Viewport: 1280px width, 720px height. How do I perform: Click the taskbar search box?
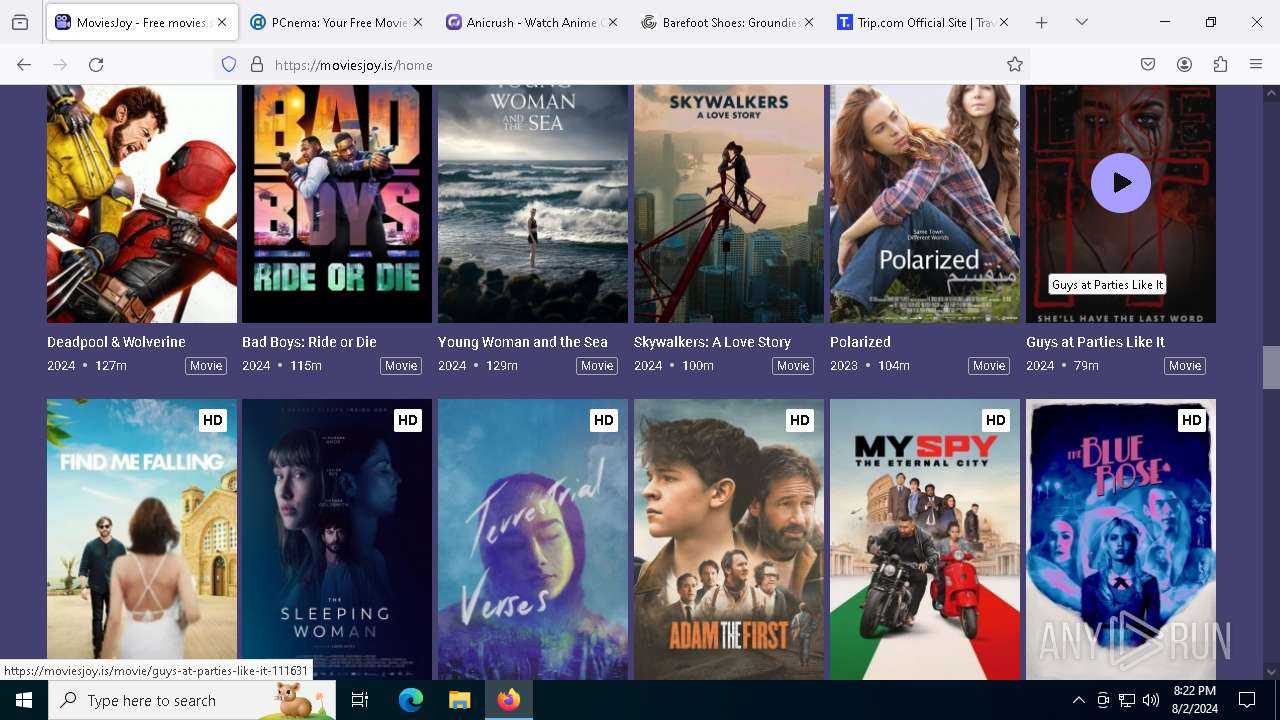(192, 700)
